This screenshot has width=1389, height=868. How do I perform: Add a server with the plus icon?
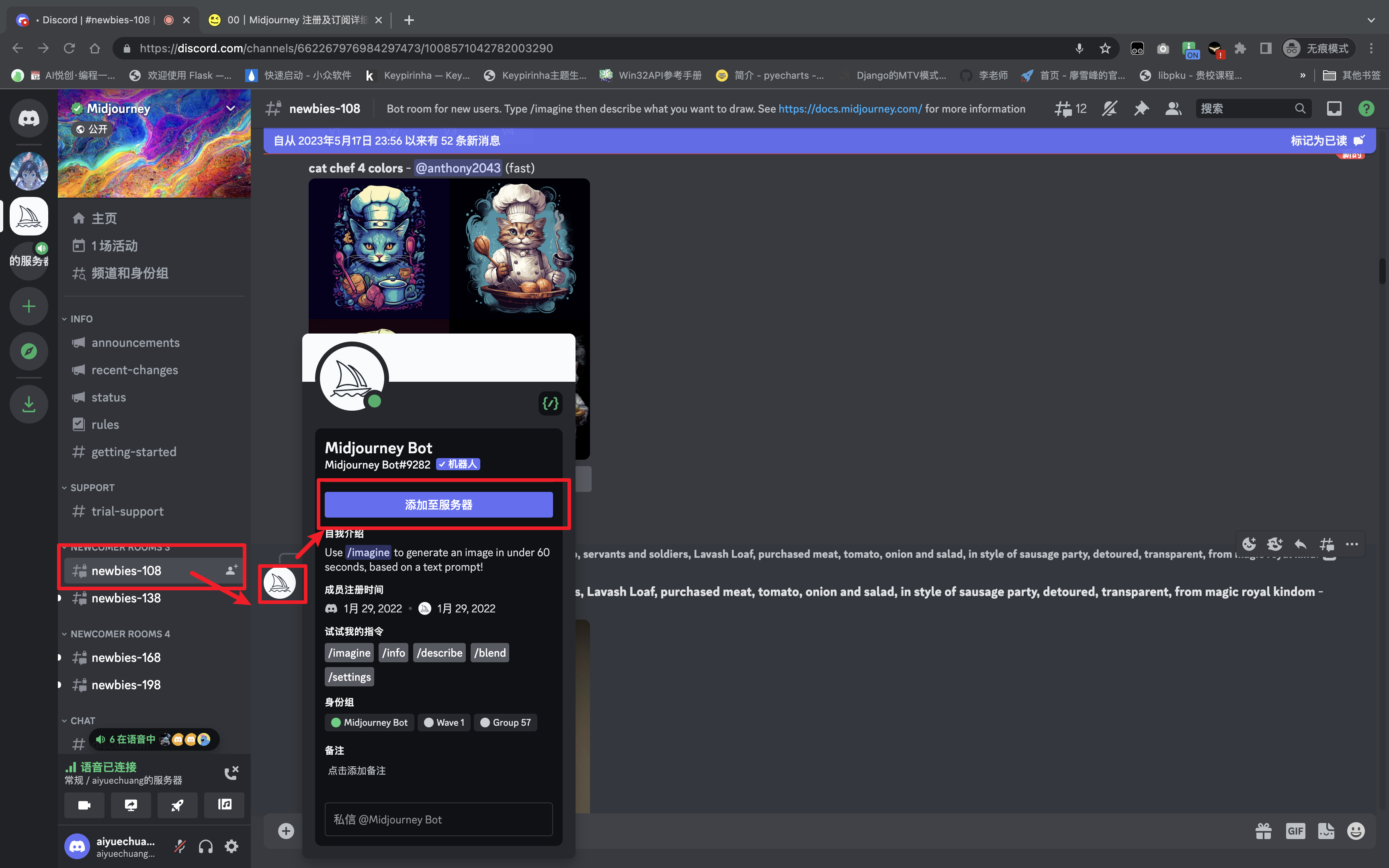point(29,306)
